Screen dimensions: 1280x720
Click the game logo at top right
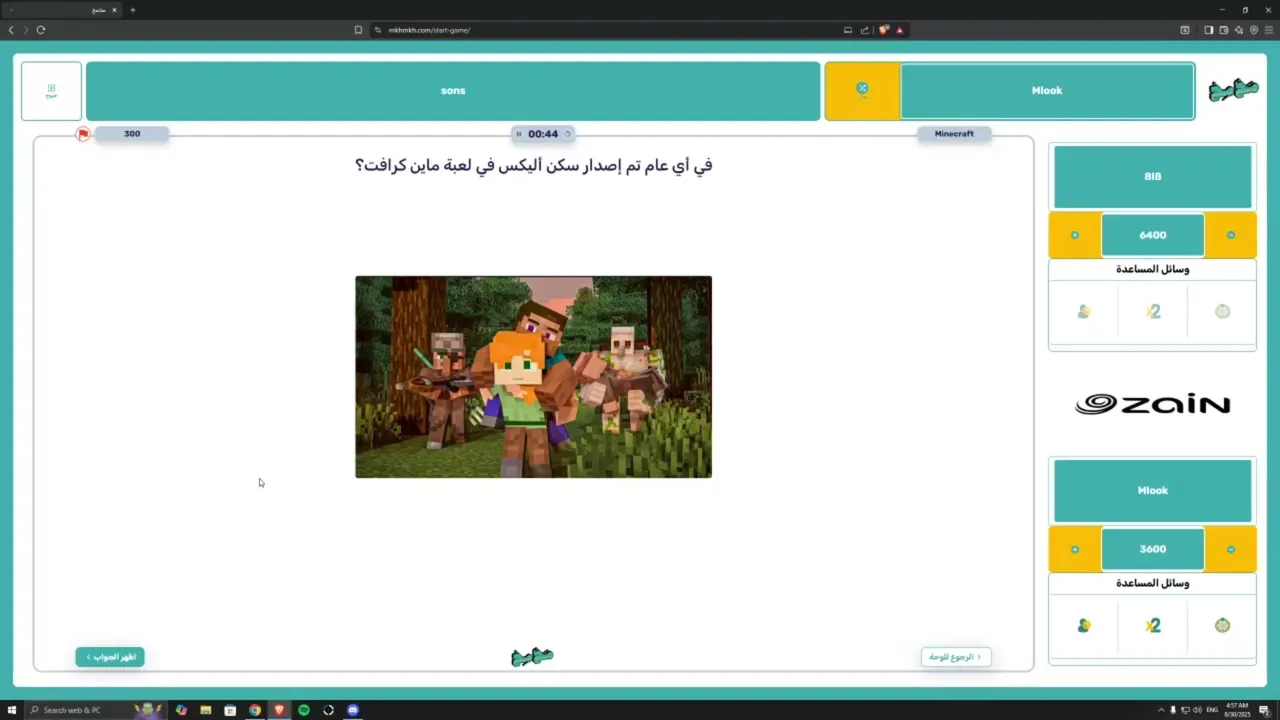pos(1233,91)
